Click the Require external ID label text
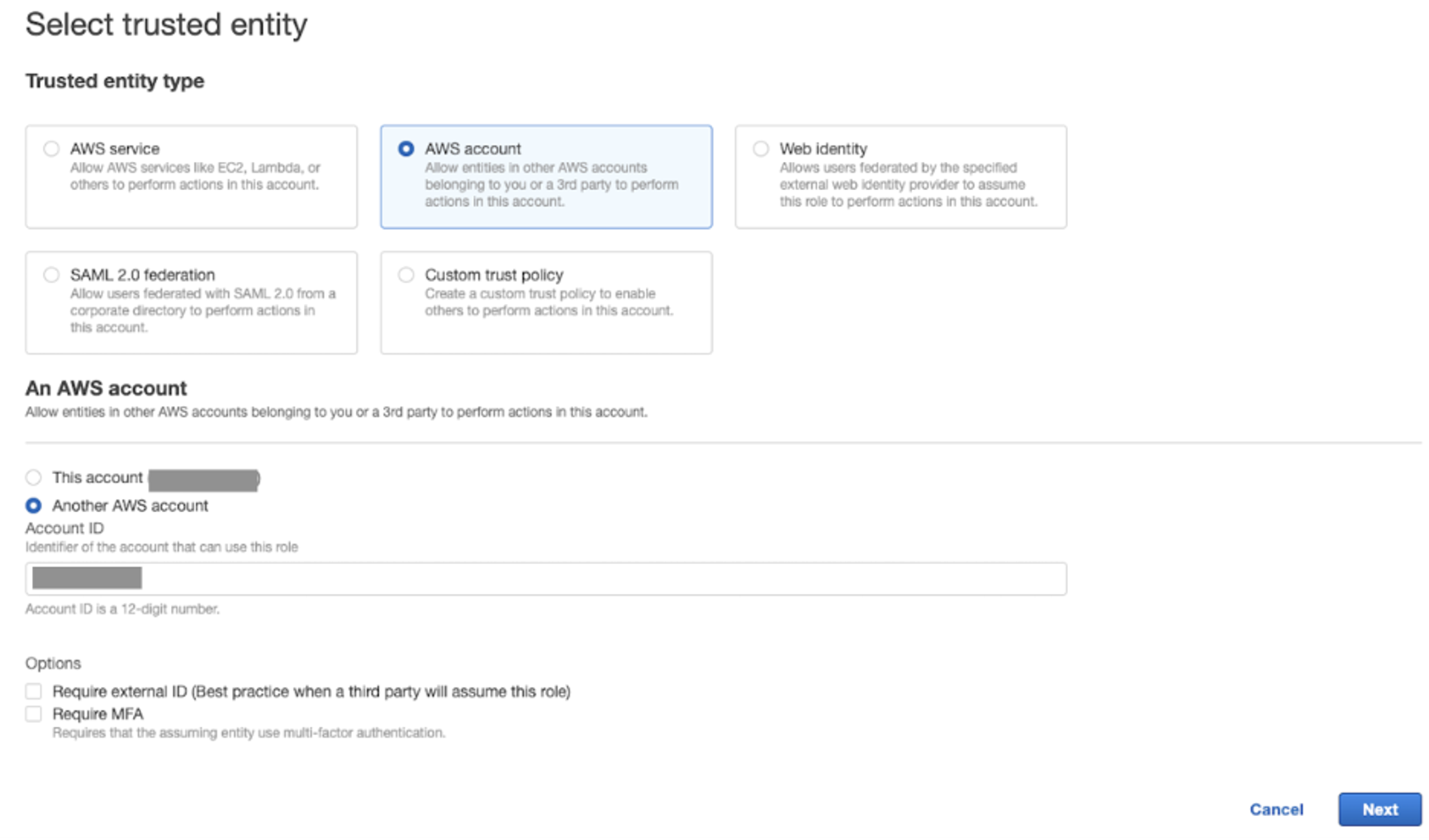The width and height of the screenshot is (1429, 840). coord(311,691)
